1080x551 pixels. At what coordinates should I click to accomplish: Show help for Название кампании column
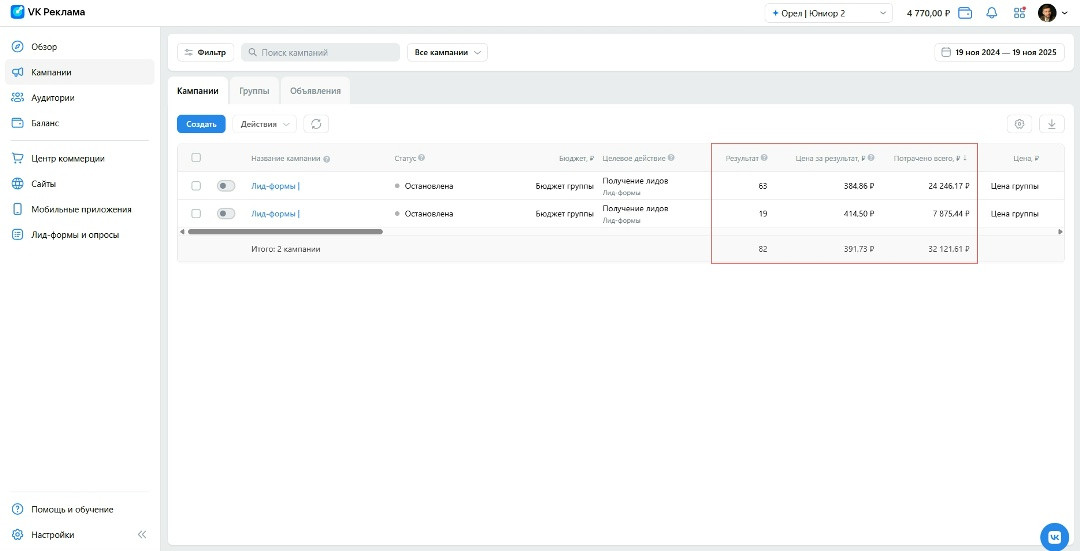[326, 158]
